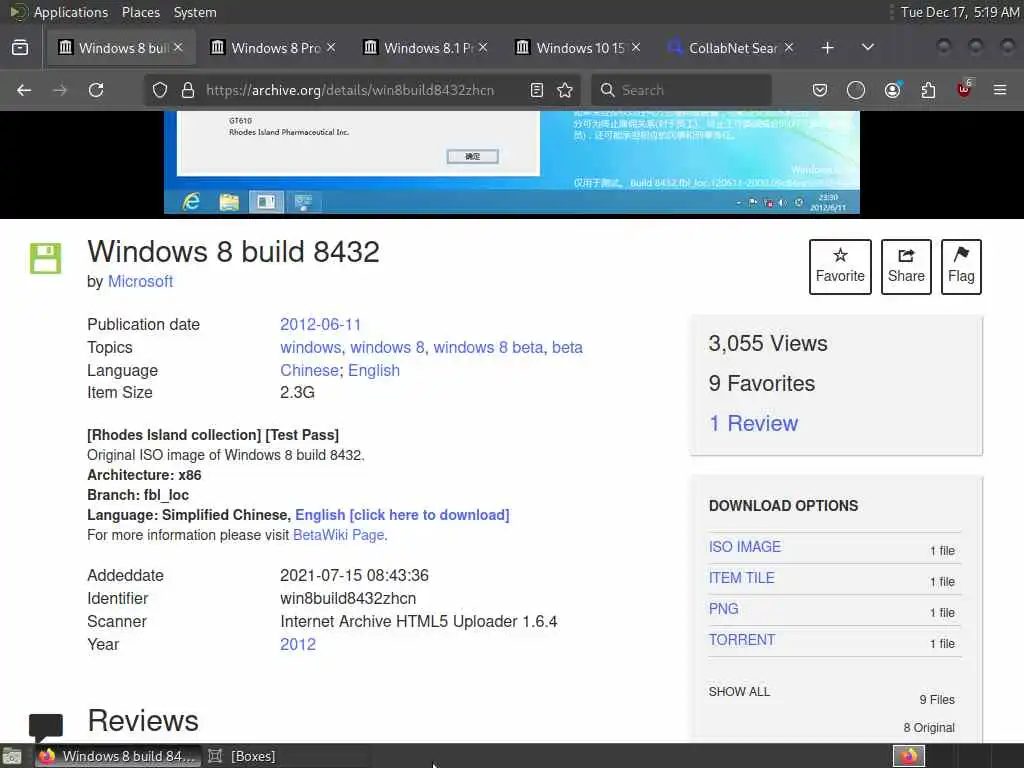Image resolution: width=1024 pixels, height=768 pixels.
Task: Open English click here to download link
Action: click(402, 515)
